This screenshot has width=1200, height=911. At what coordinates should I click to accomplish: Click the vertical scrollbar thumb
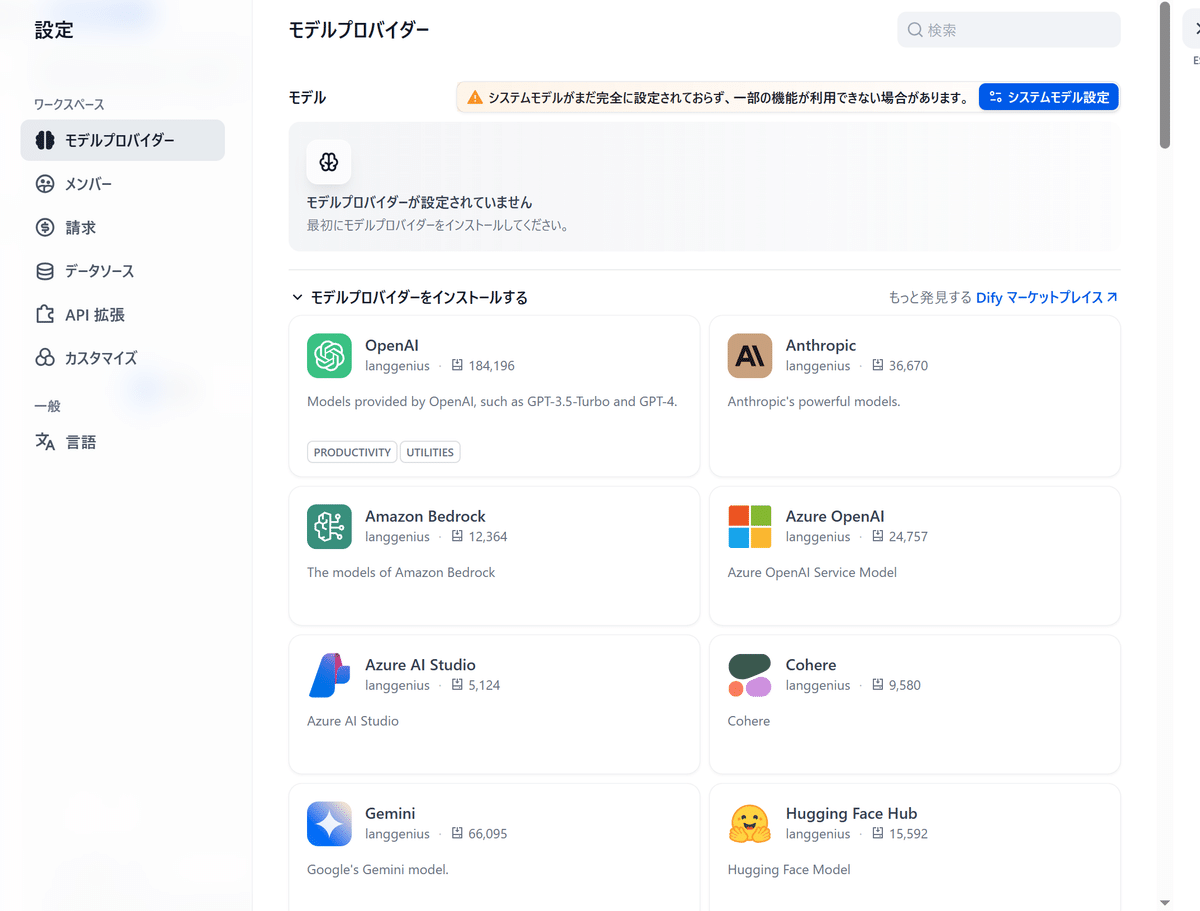tap(1165, 76)
